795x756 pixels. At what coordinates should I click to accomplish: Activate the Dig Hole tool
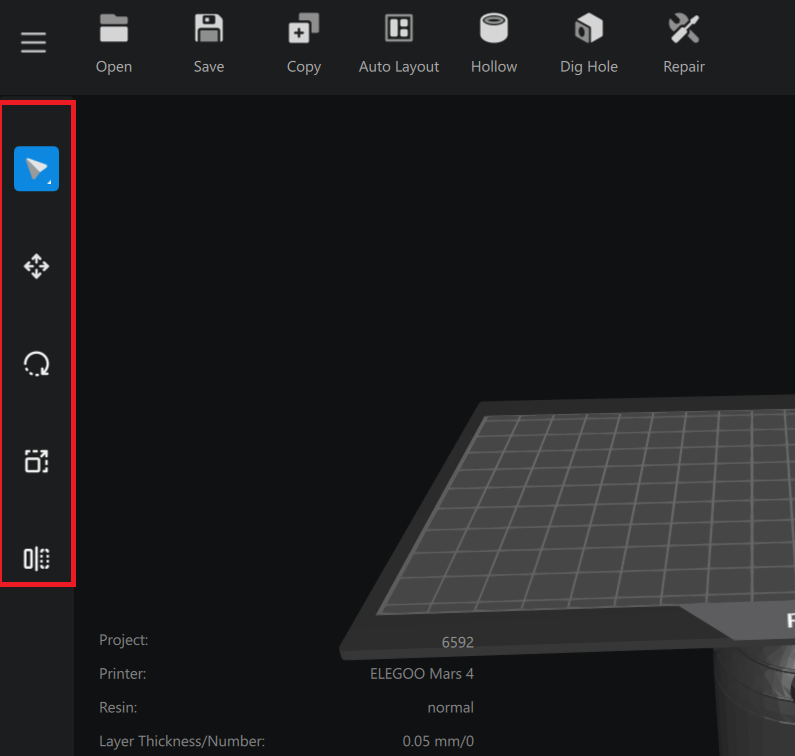588,29
